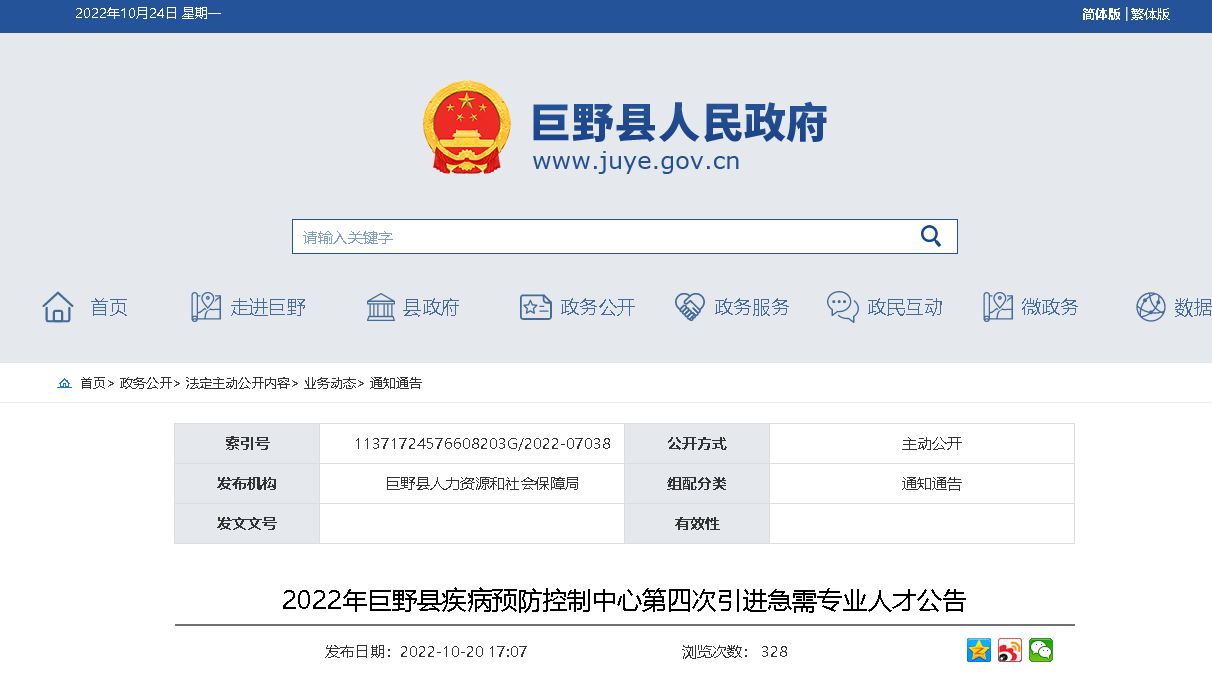Image resolution: width=1212 pixels, height=684 pixels.
Task: Click the document icon beside 政务公开
Action: pyautogui.click(x=536, y=307)
